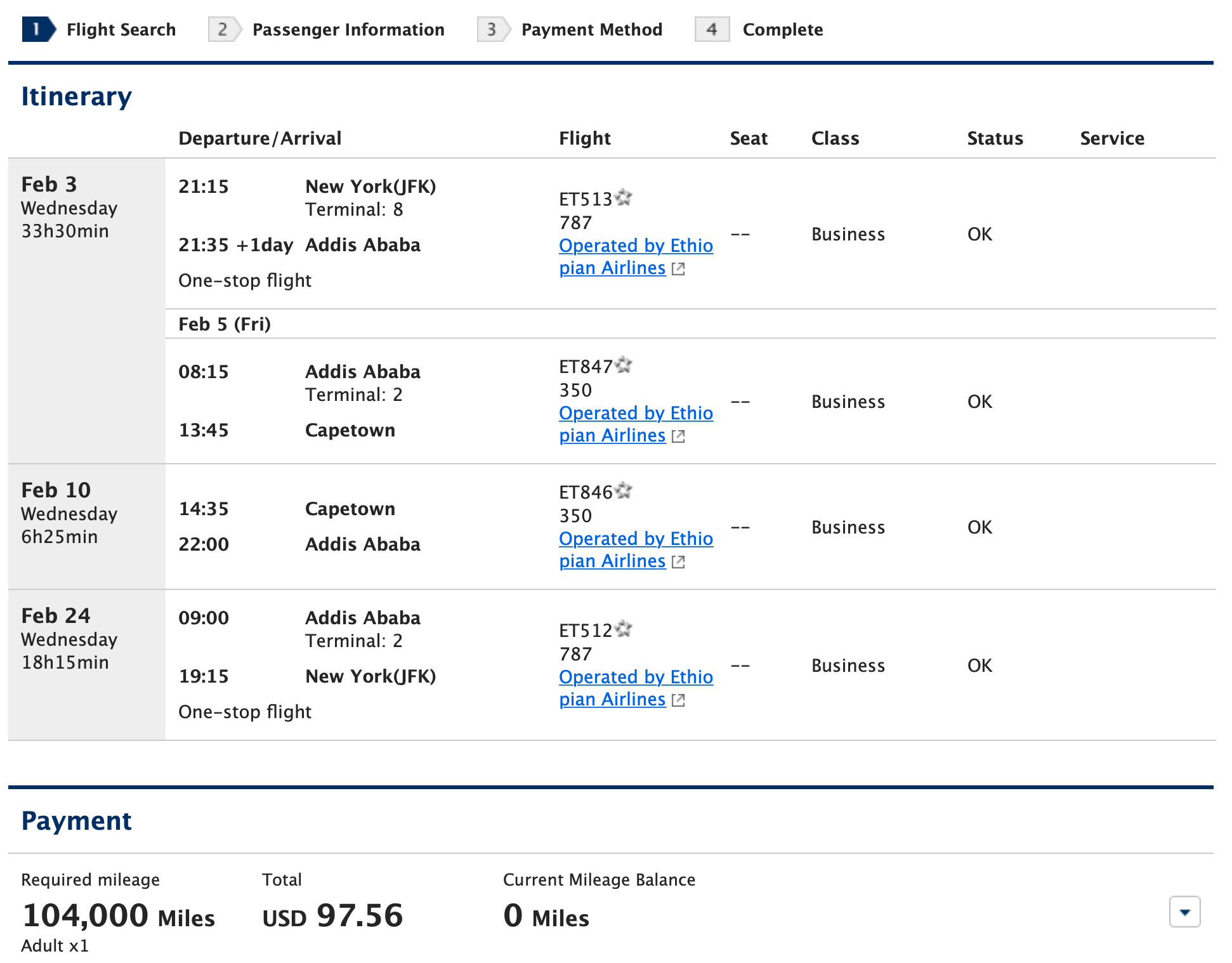Click the Required mileage 104,000 Miles figure
This screenshot has height=963, width=1232.
[118, 914]
